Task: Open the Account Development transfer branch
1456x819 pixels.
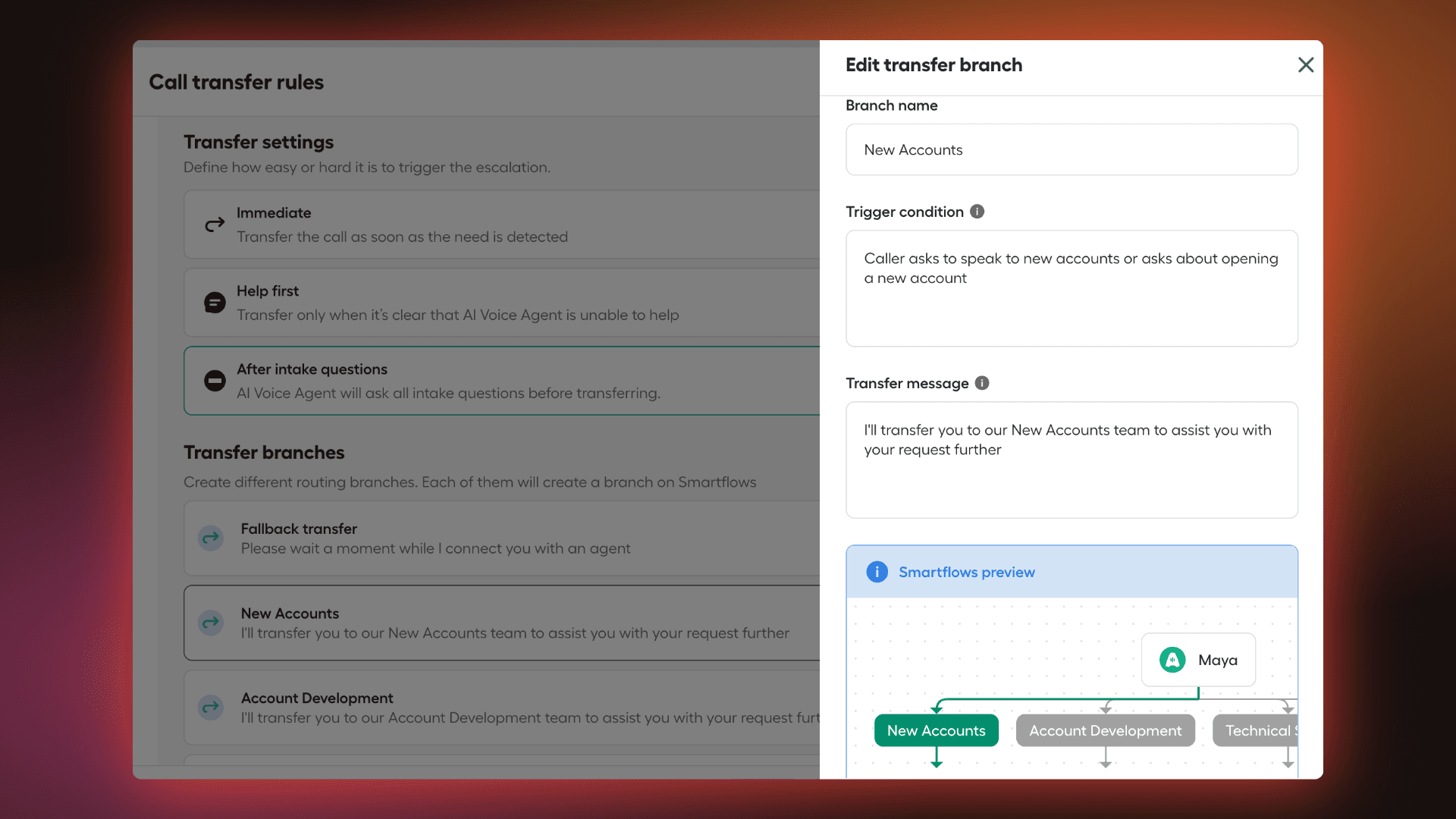Action: (502, 708)
